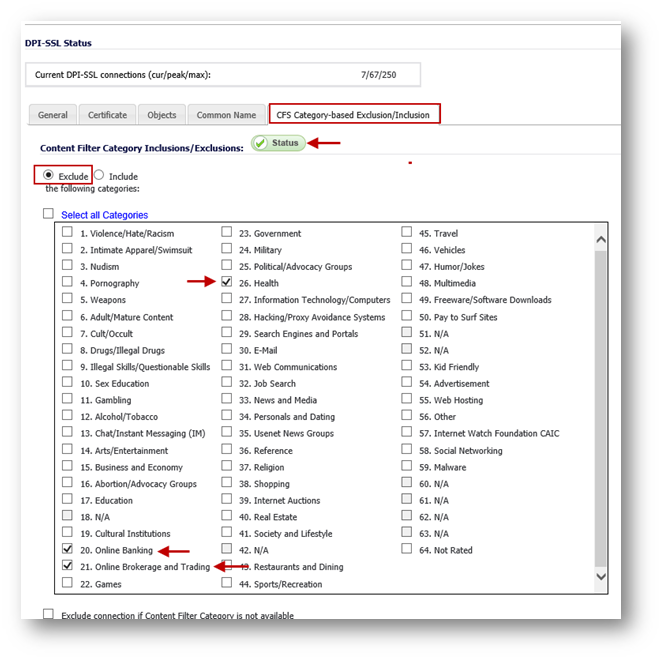Viewport: 663px width, 661px height.
Task: Tick the Select all Categories checkbox
Action: [x=48, y=214]
